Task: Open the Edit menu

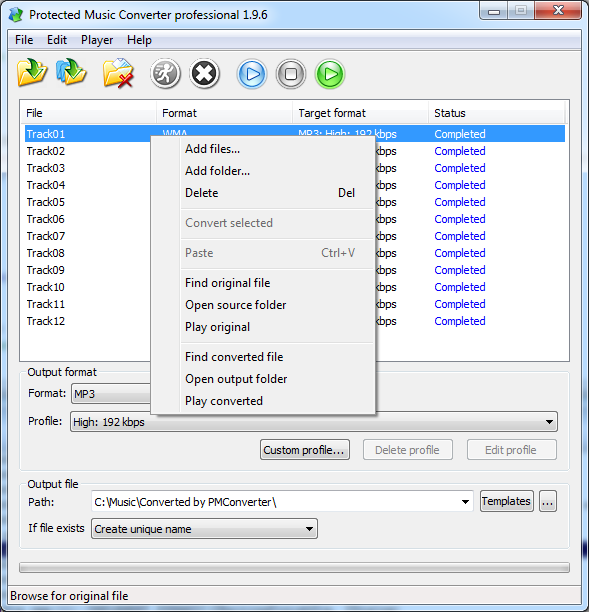Action: pyautogui.click(x=57, y=40)
